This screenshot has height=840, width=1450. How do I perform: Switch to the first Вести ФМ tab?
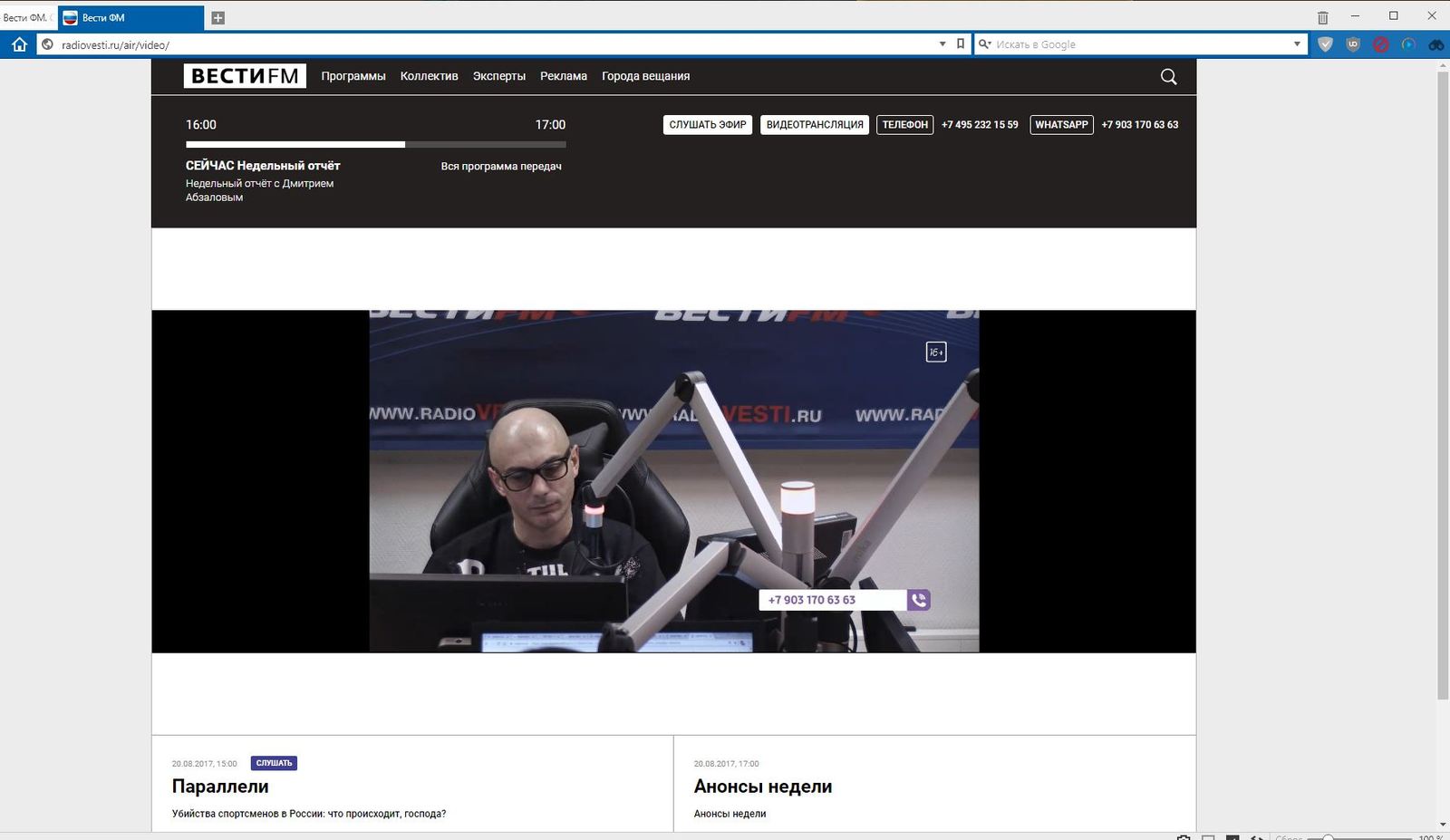click(27, 17)
